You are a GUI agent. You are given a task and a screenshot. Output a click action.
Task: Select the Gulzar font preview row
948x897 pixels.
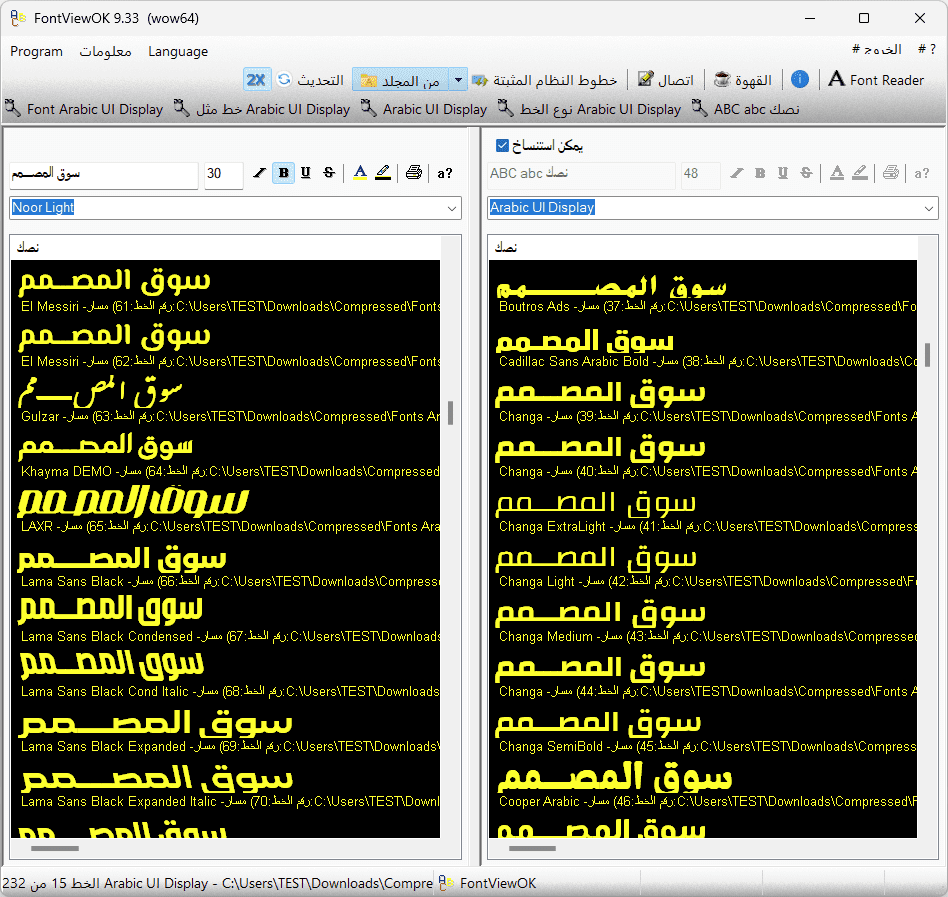(226, 398)
